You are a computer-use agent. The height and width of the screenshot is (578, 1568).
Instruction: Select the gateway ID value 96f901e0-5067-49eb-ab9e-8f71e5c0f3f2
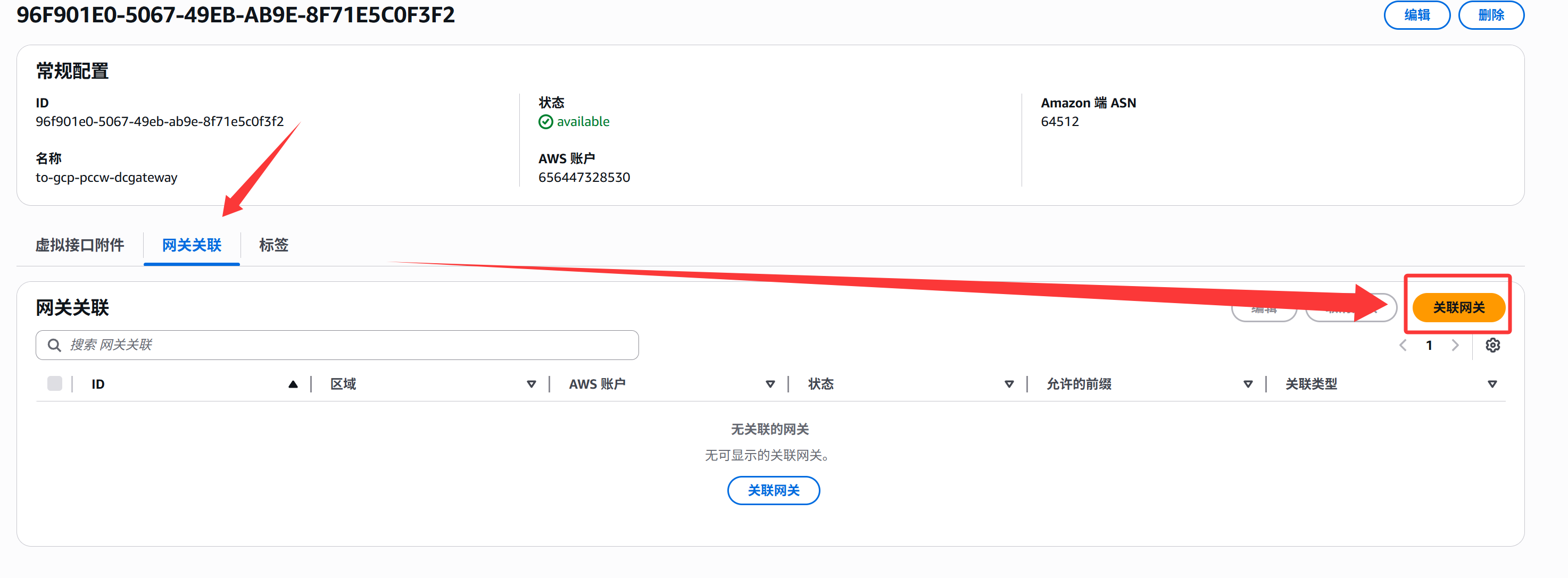point(160,121)
